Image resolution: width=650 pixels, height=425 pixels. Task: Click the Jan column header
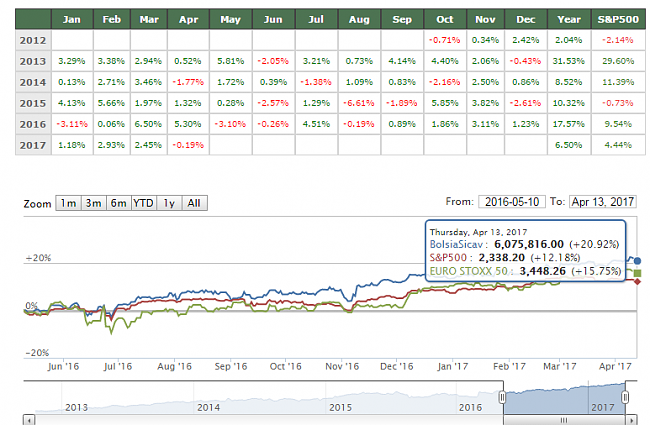72,19
